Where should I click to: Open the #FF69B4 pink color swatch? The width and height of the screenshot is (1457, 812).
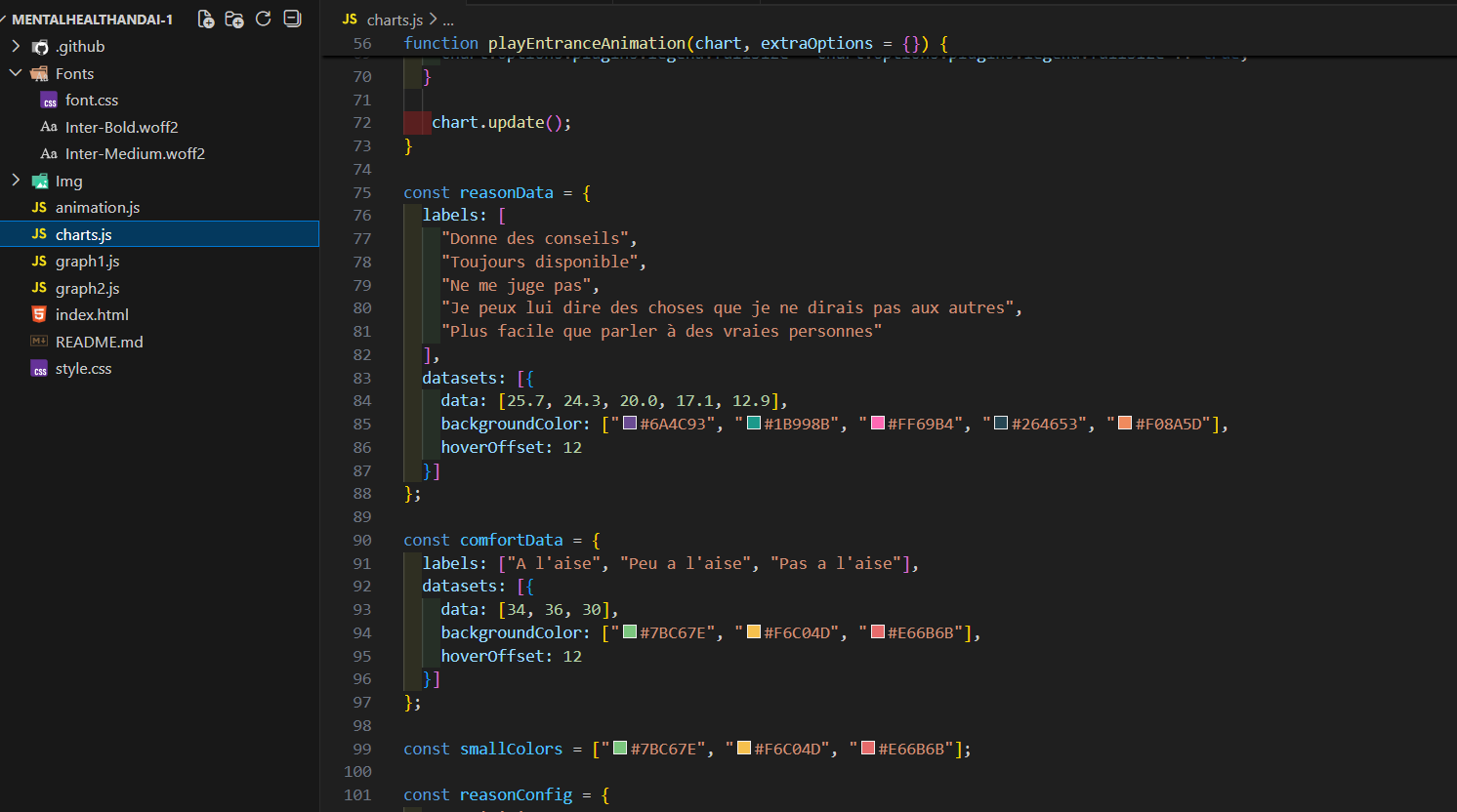coord(878,424)
